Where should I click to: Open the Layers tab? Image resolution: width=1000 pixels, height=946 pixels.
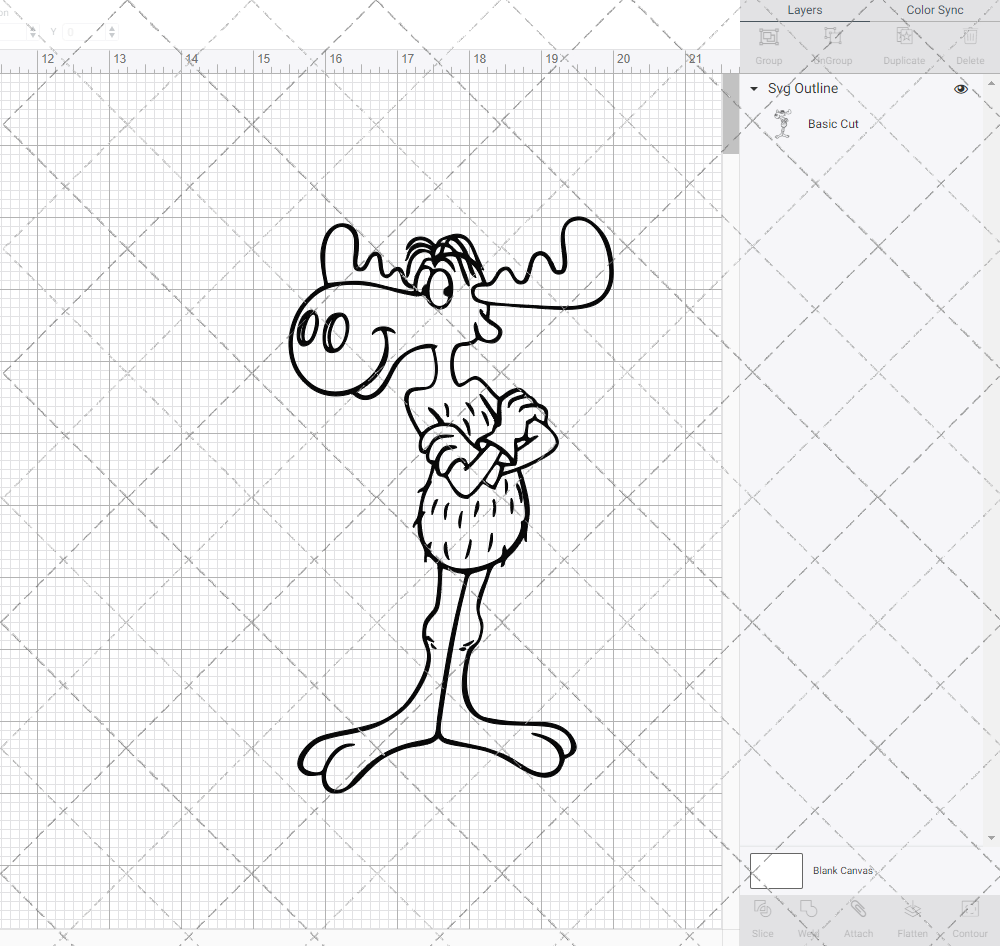(x=804, y=9)
